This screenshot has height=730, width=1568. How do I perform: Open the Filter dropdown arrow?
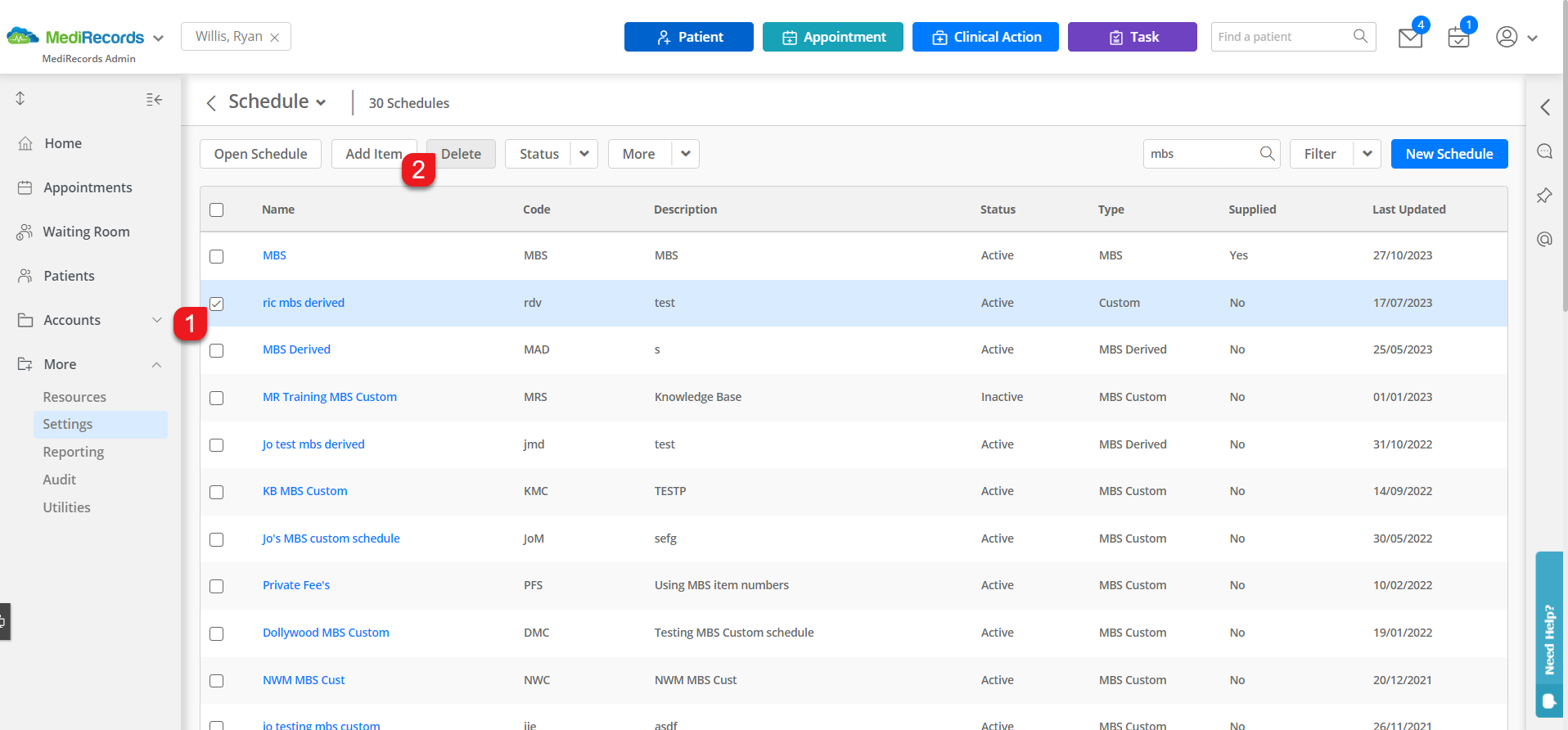1367,154
